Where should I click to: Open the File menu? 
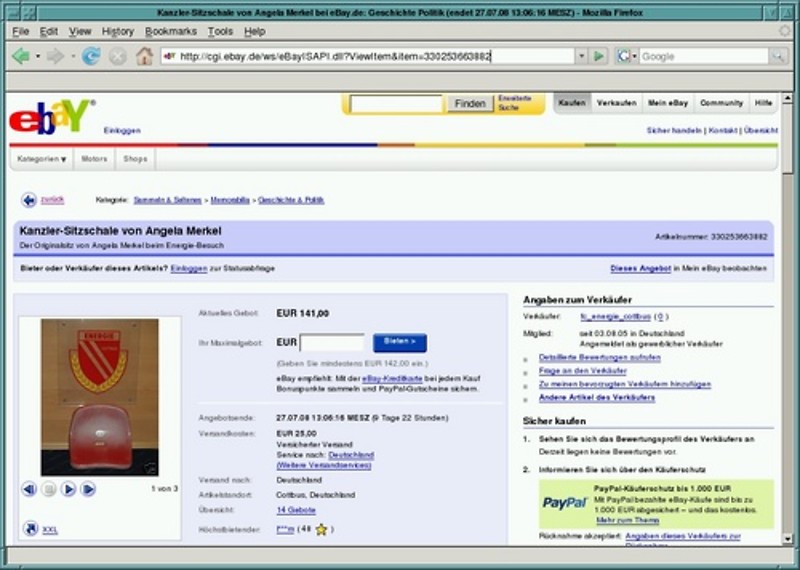20,32
